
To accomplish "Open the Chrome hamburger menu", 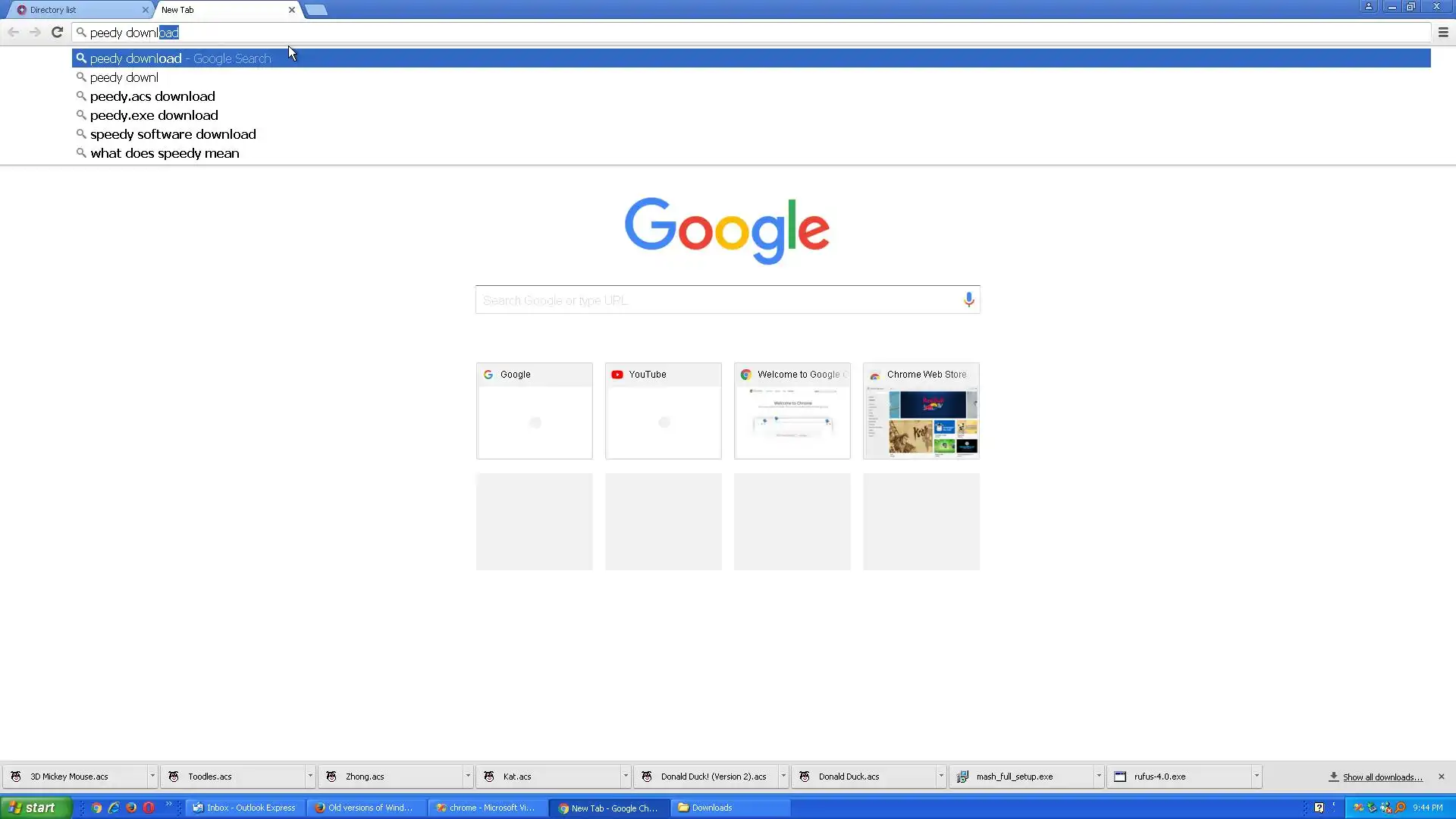I will tap(1443, 32).
